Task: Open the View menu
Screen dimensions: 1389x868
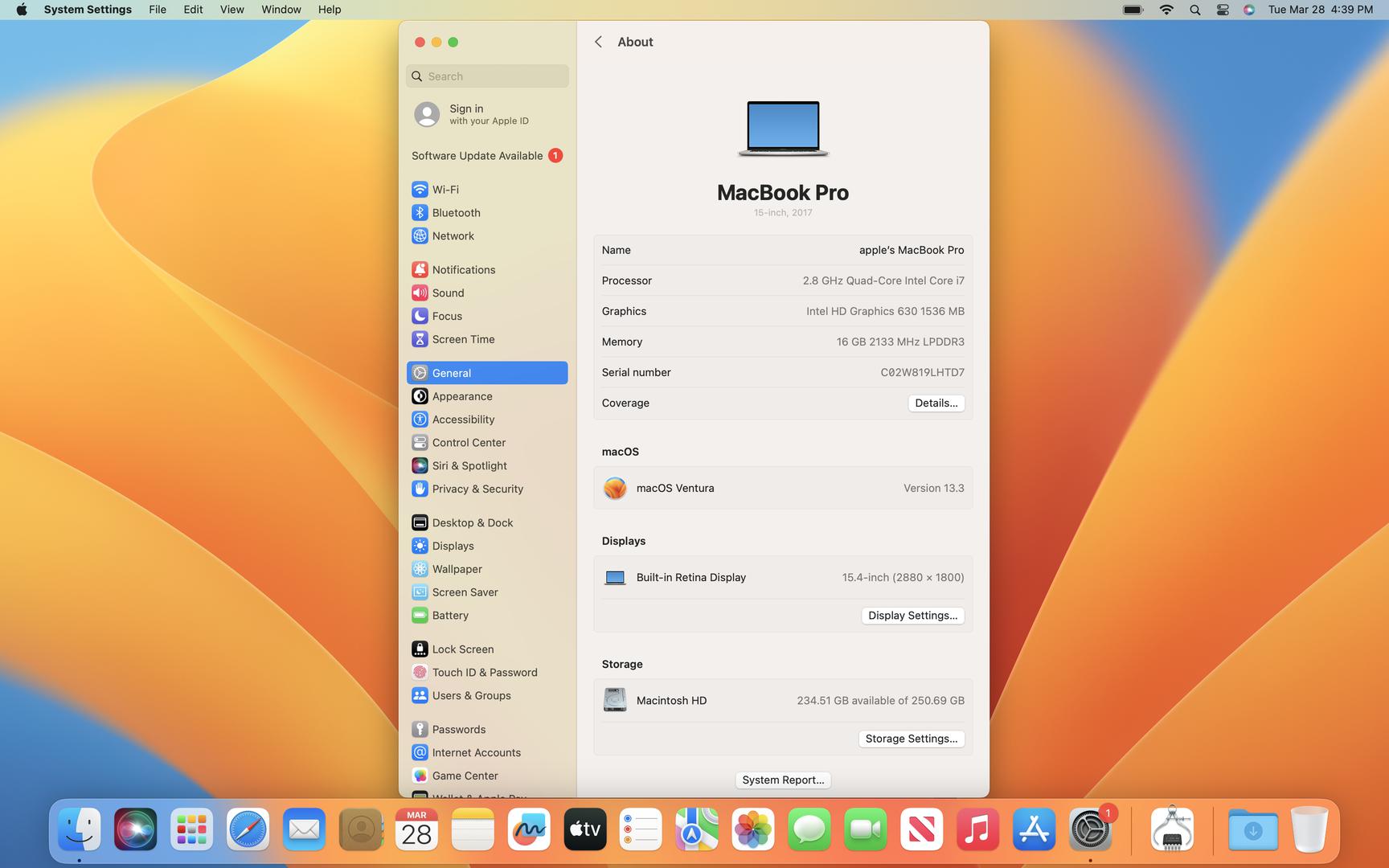Action: (x=232, y=10)
